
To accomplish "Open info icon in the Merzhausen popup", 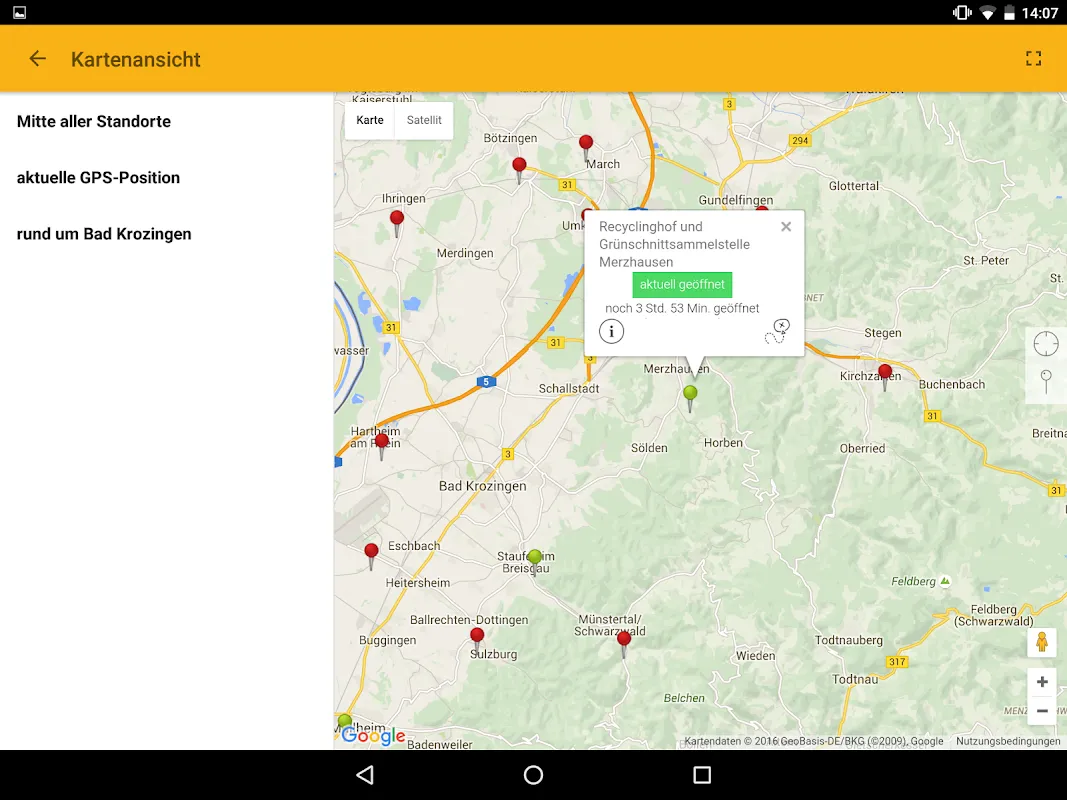I will (x=611, y=332).
